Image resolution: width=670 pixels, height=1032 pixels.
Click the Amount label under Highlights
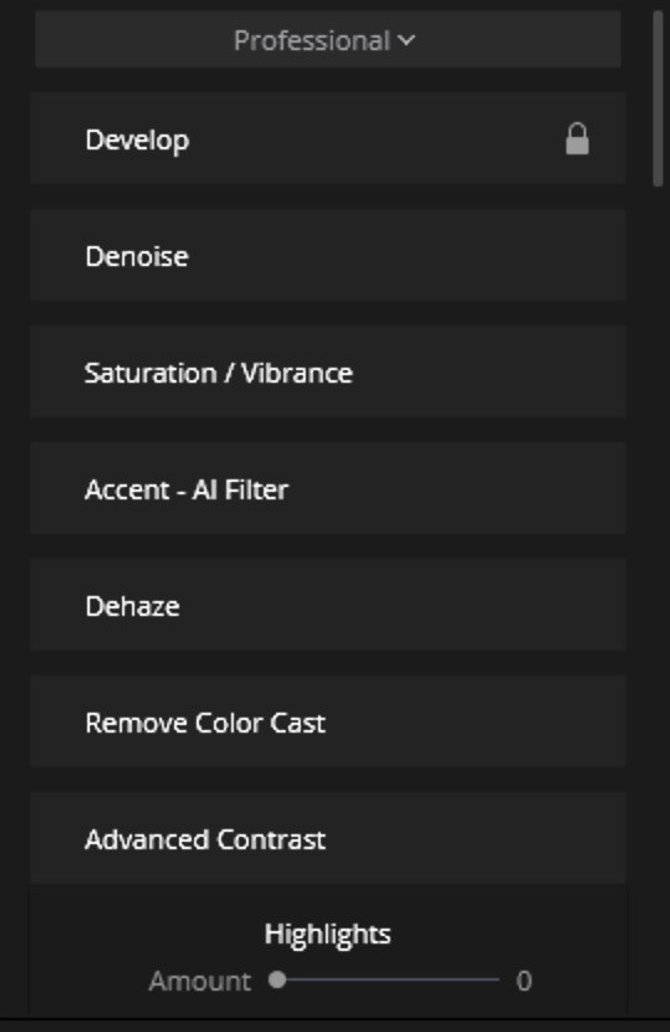tap(200, 981)
